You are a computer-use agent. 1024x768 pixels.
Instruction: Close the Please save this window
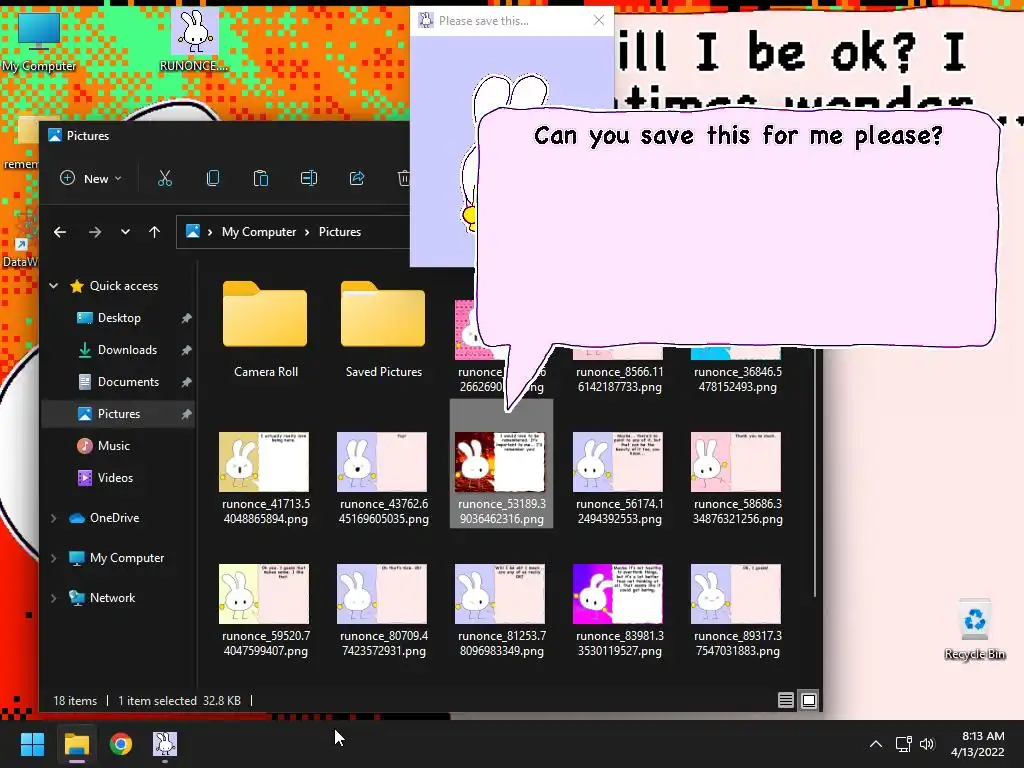[x=599, y=20]
